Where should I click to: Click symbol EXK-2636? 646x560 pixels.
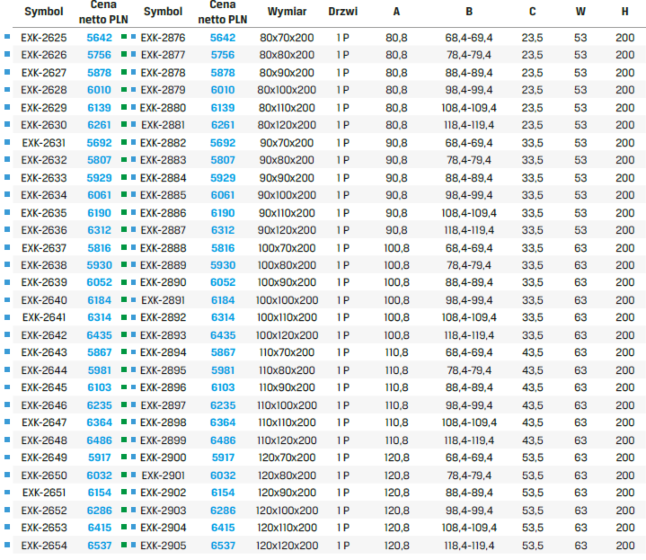(x=44, y=230)
